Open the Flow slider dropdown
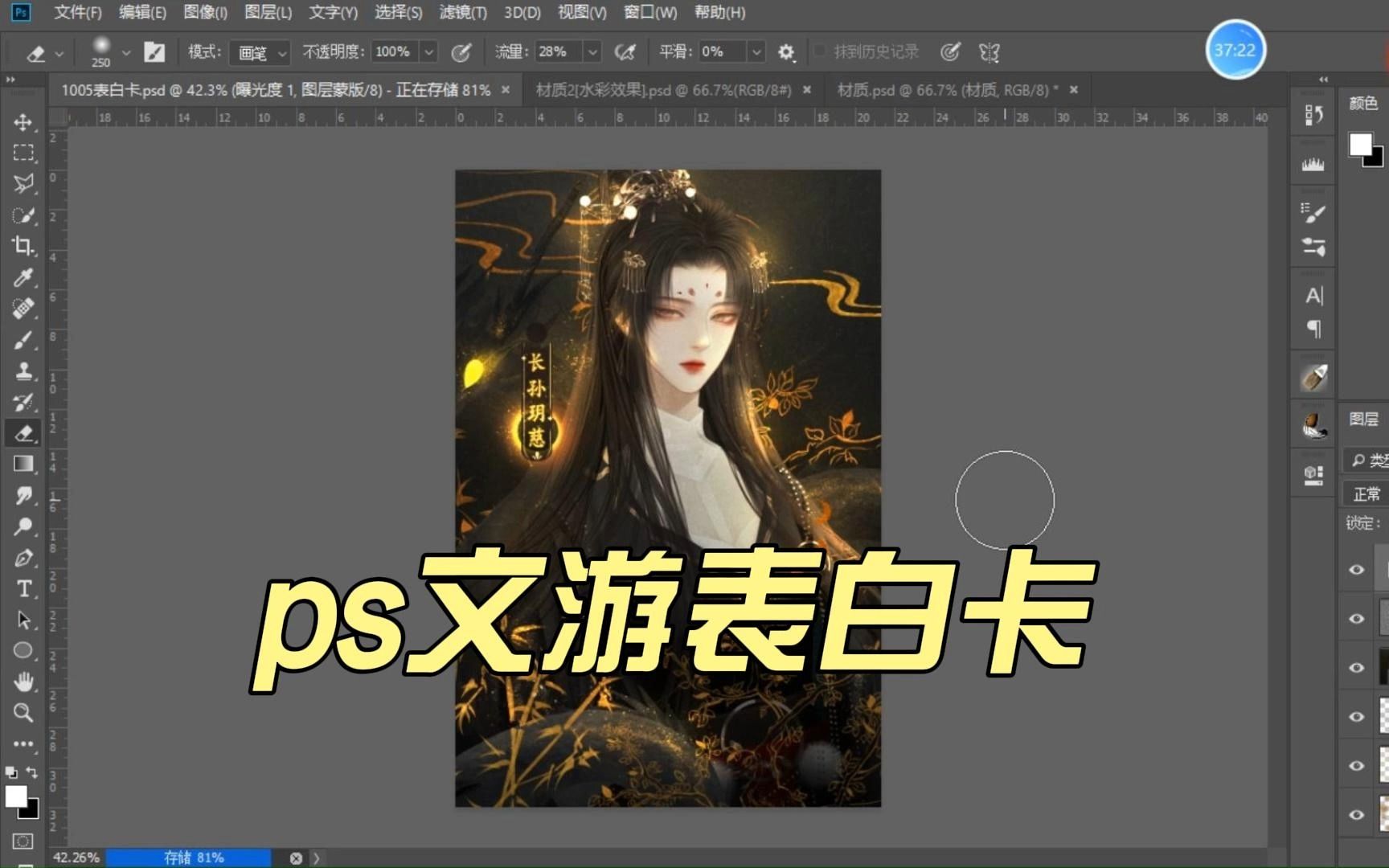The height and width of the screenshot is (868, 1389). coord(592,52)
